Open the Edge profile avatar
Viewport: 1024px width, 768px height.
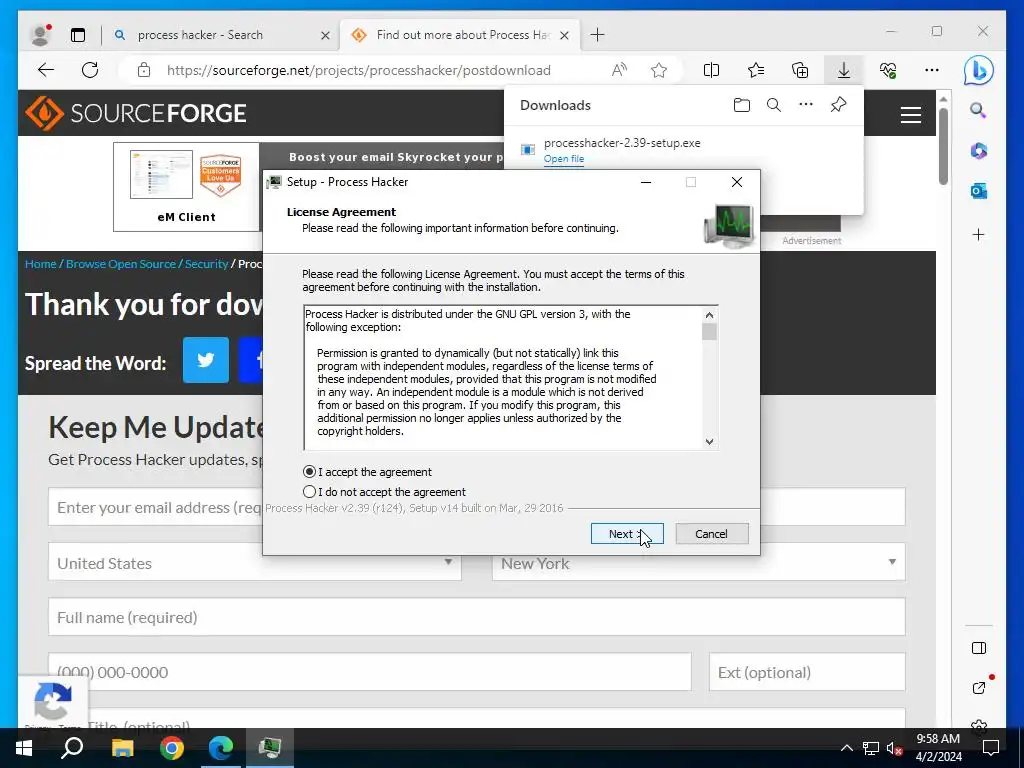[40, 35]
